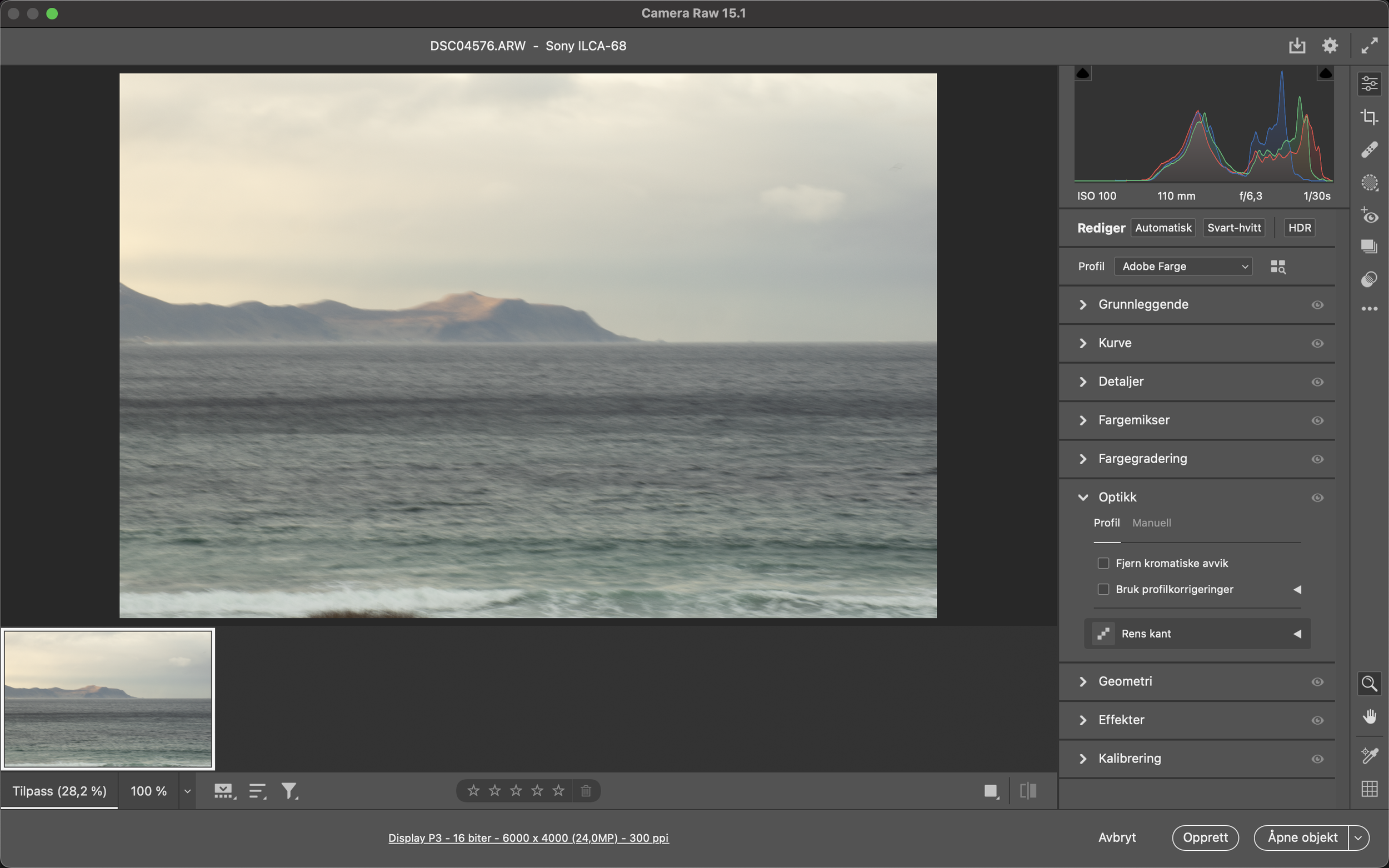This screenshot has height=868, width=1389.
Task: Select the Healing bandage tool
Action: (x=1370, y=150)
